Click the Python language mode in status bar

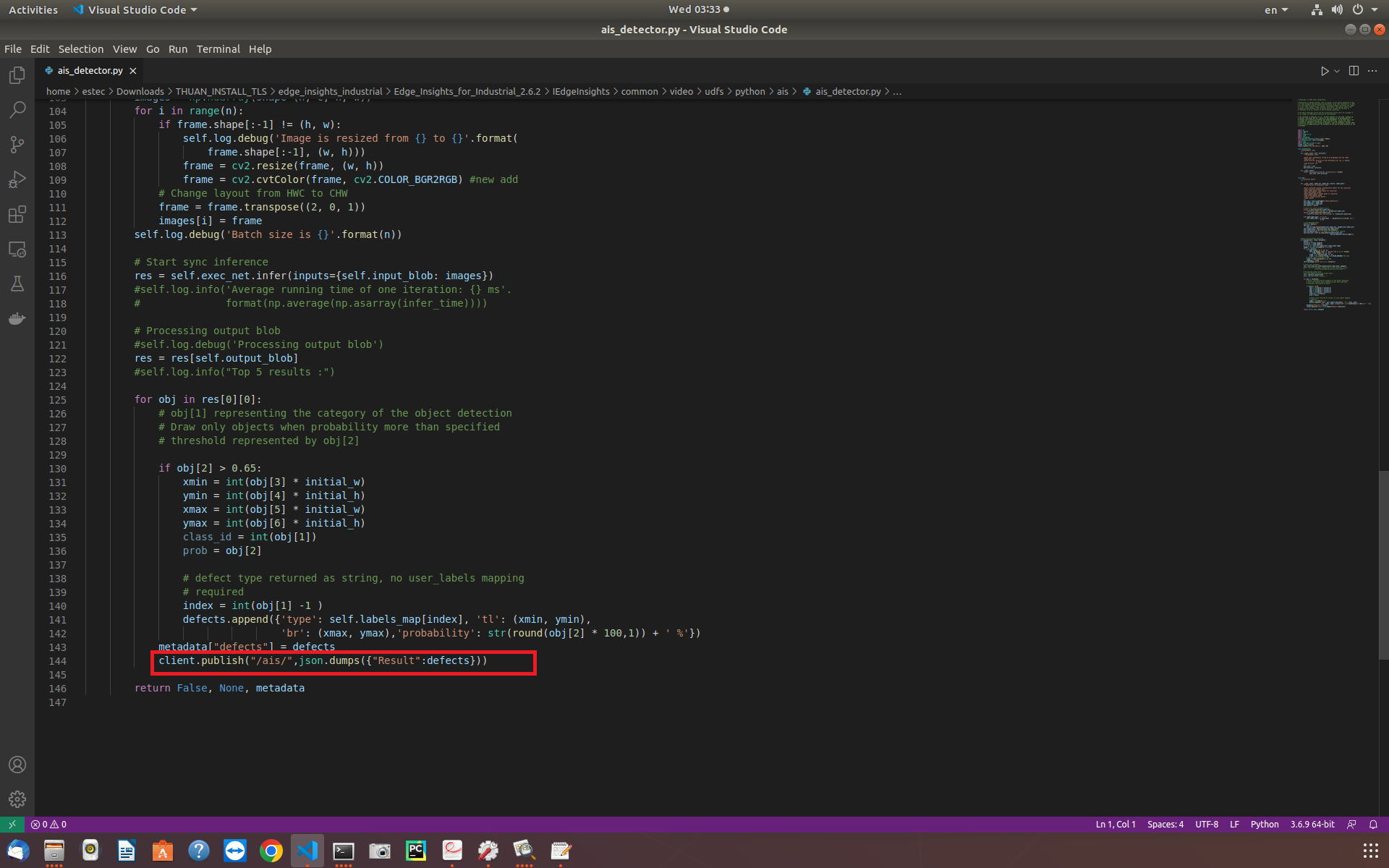[x=1264, y=825]
